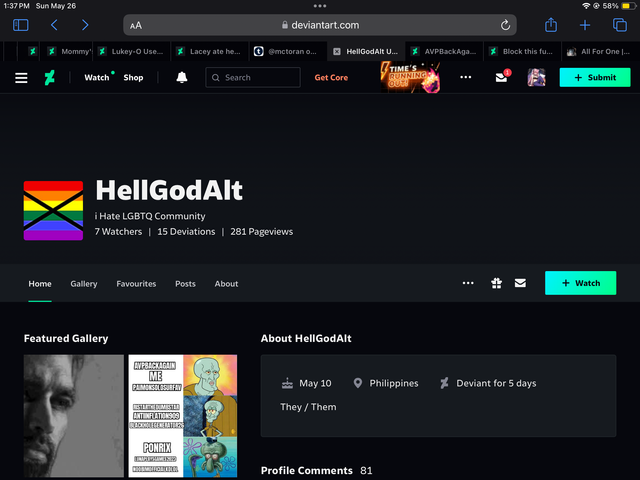Select the Gallery profile tab
640x480 pixels.
[84, 284]
